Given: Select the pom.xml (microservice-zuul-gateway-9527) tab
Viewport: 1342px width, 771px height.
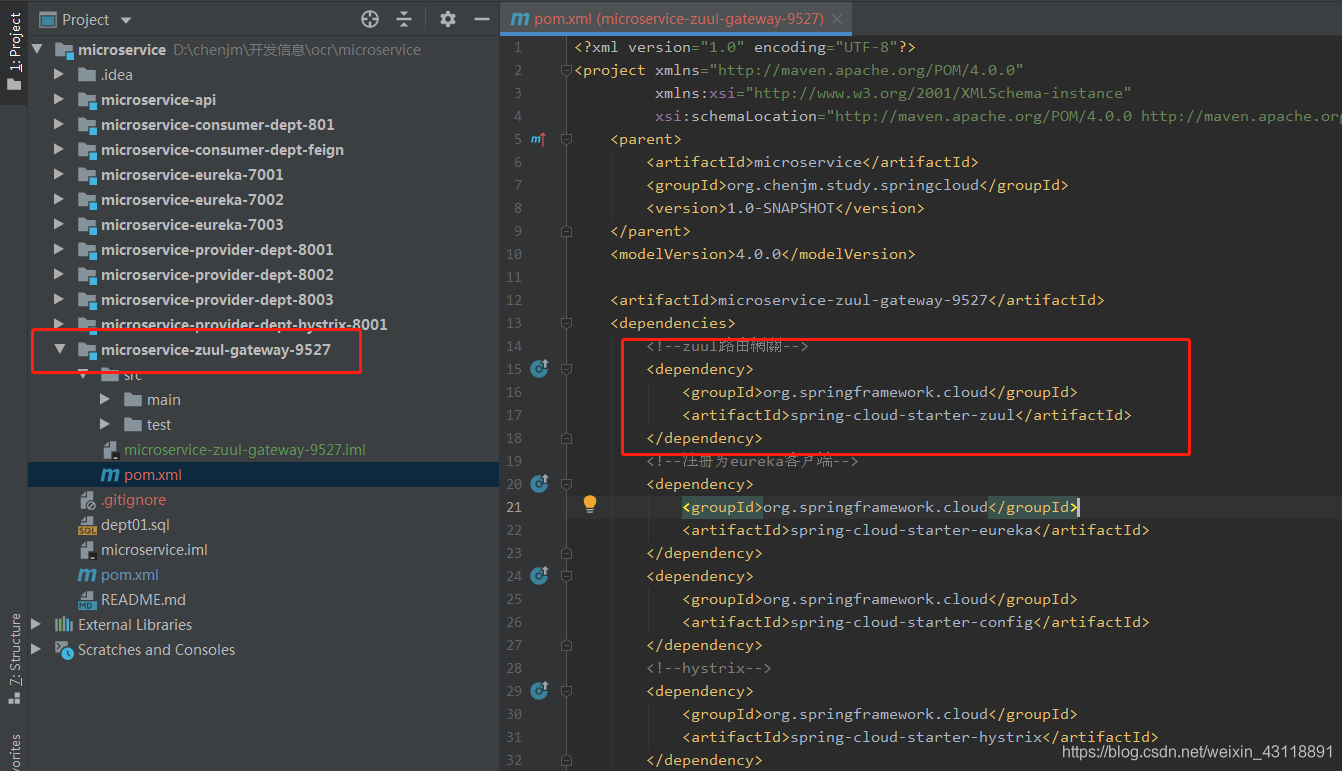Looking at the screenshot, I should pos(676,19).
